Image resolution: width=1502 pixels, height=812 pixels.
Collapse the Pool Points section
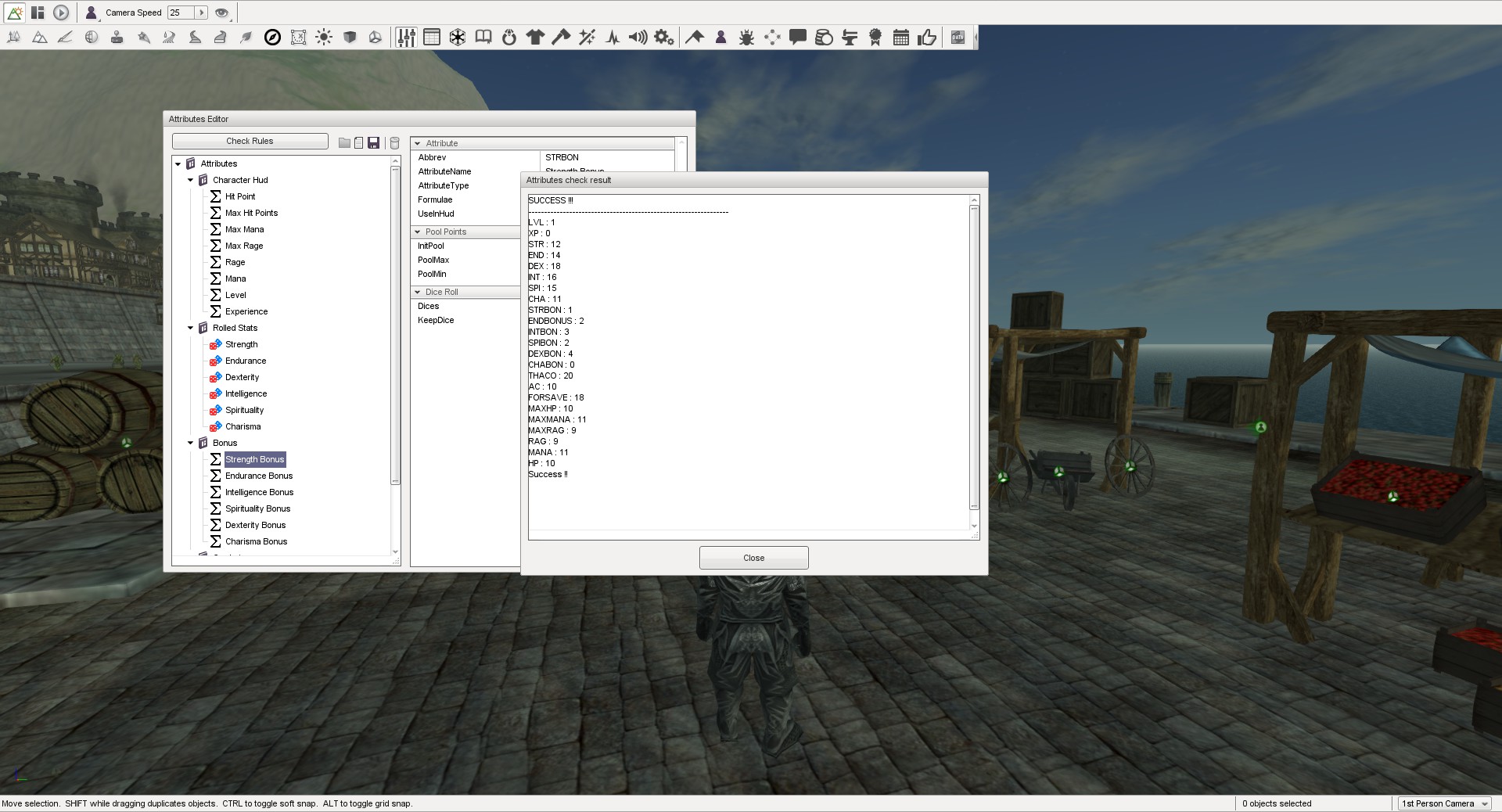[x=419, y=232]
